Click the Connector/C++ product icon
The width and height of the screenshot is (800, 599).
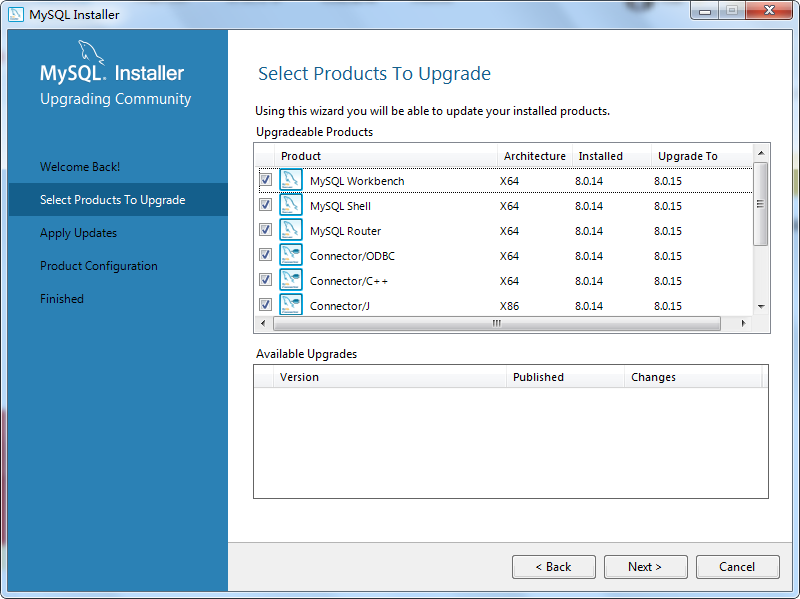click(291, 280)
